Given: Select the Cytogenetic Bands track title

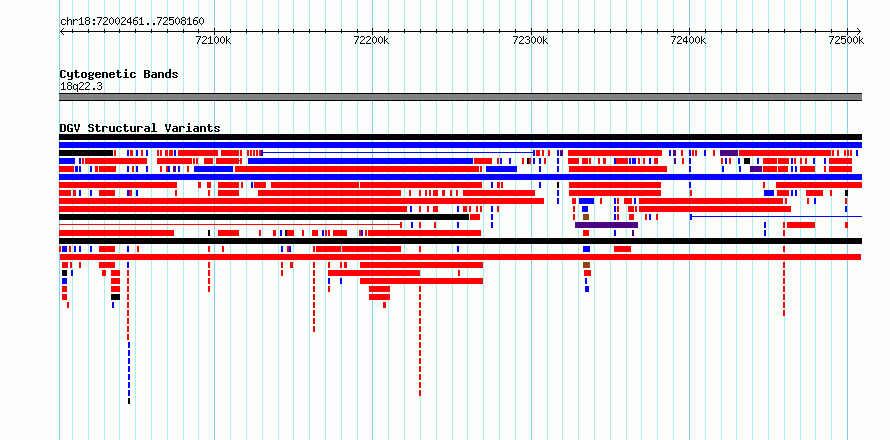Looking at the screenshot, I should tap(119, 74).
